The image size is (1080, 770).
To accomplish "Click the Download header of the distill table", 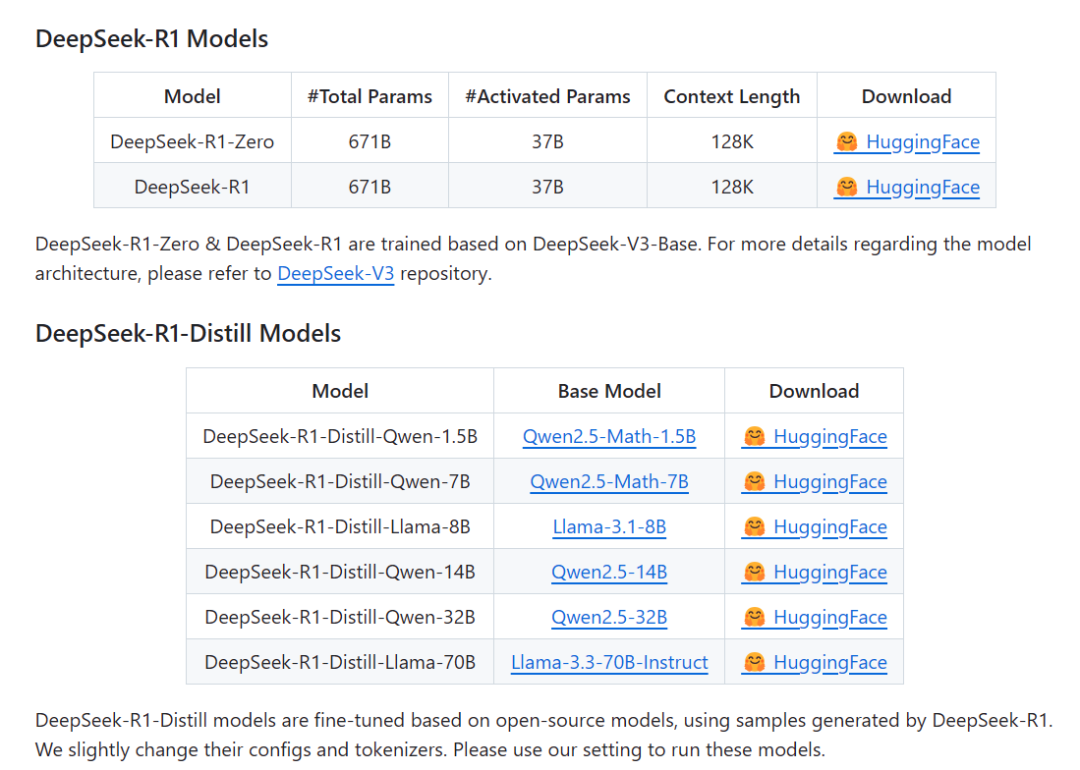I will (x=814, y=391).
